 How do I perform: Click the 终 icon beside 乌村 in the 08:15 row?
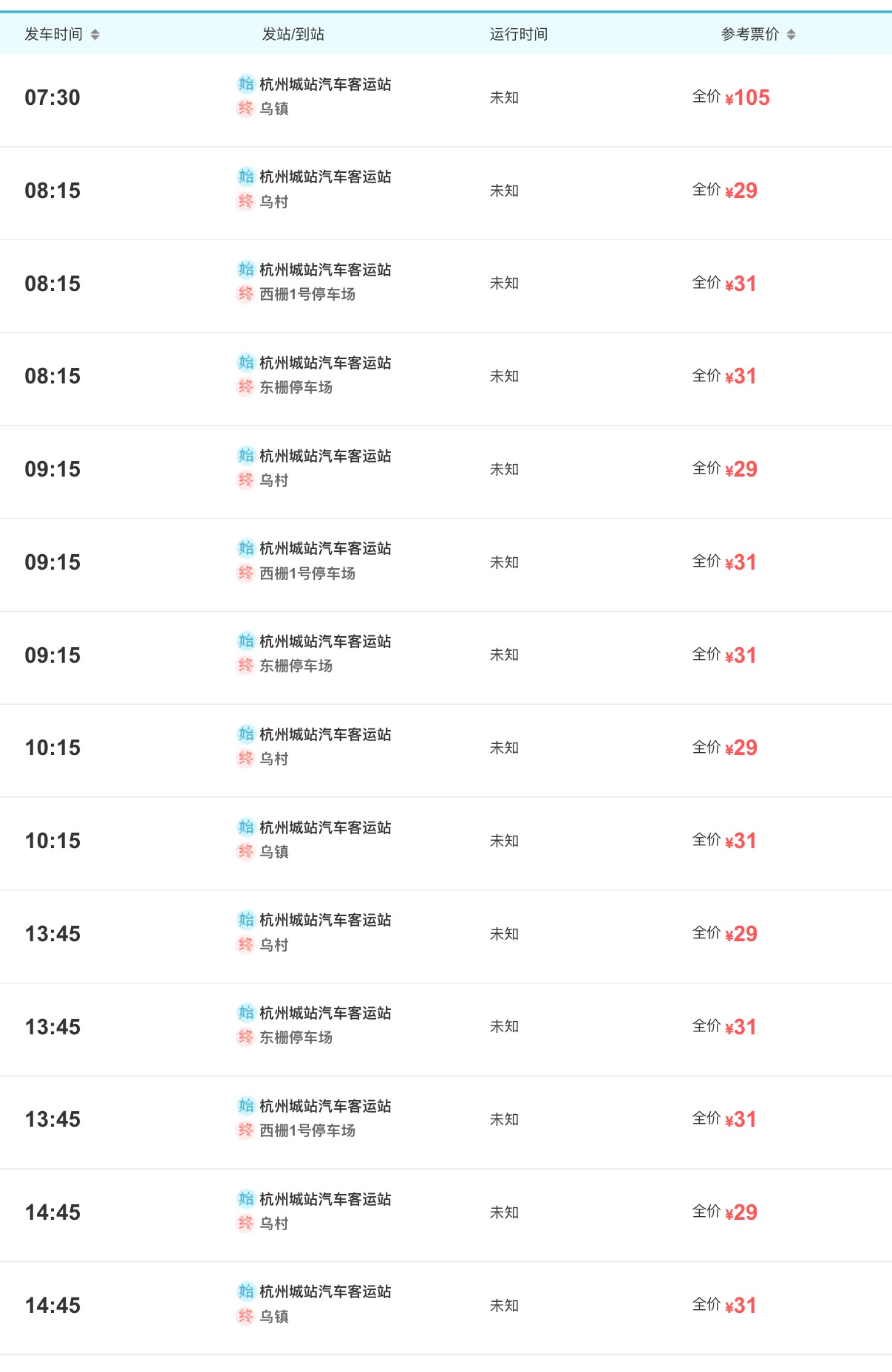coord(245,201)
